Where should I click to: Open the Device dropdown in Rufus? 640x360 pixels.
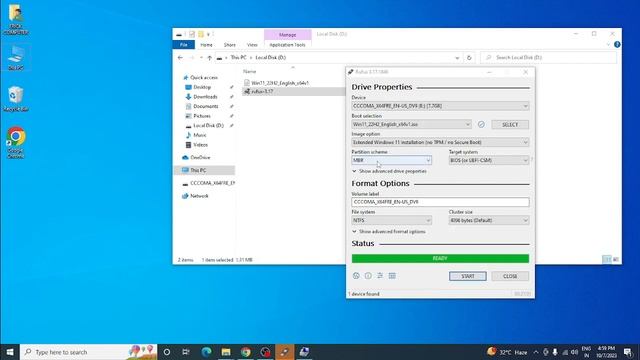point(440,106)
